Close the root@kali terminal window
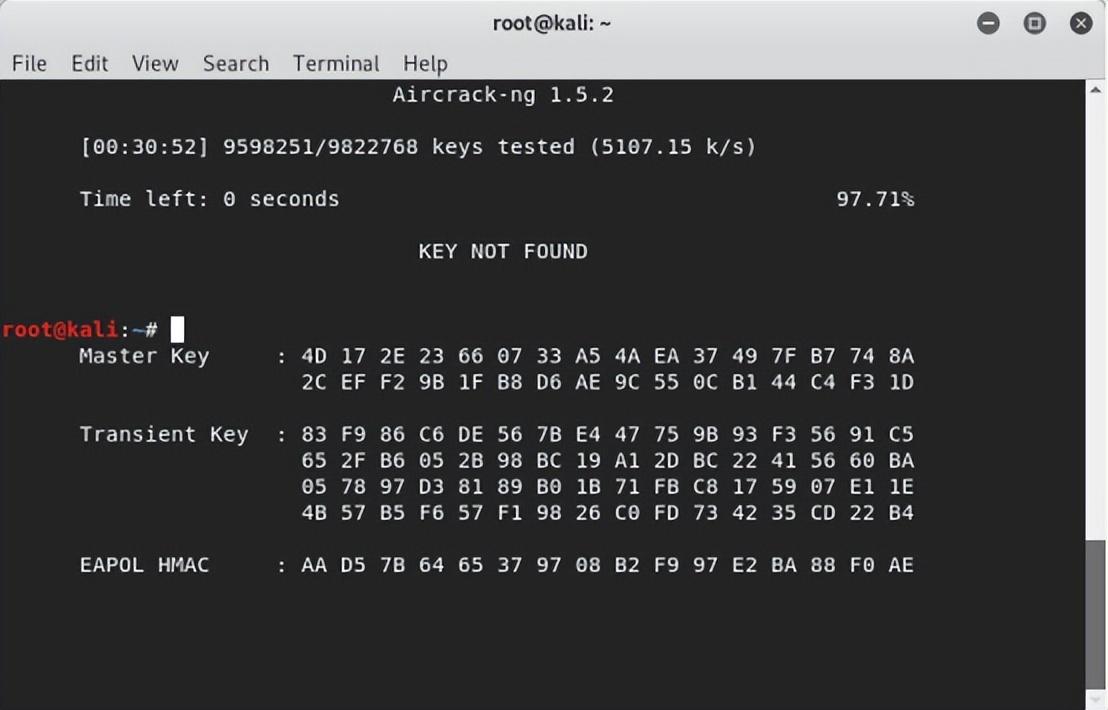The width and height of the screenshot is (1108, 710). [1080, 23]
